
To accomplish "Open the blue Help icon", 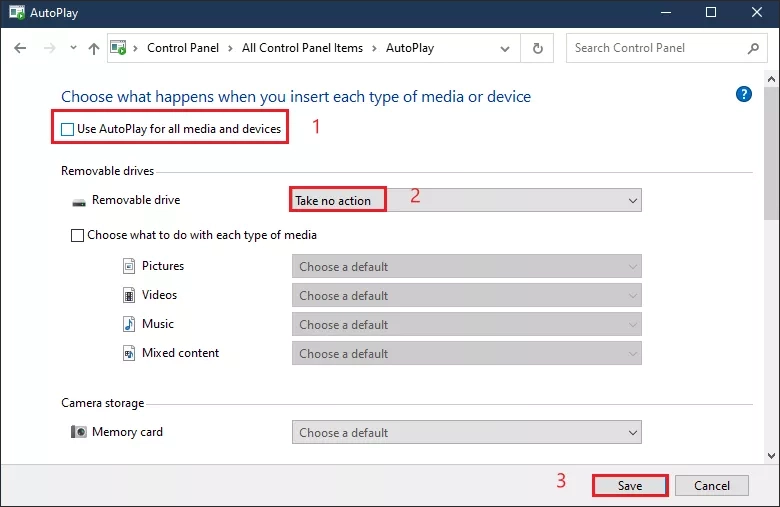I will [x=744, y=94].
